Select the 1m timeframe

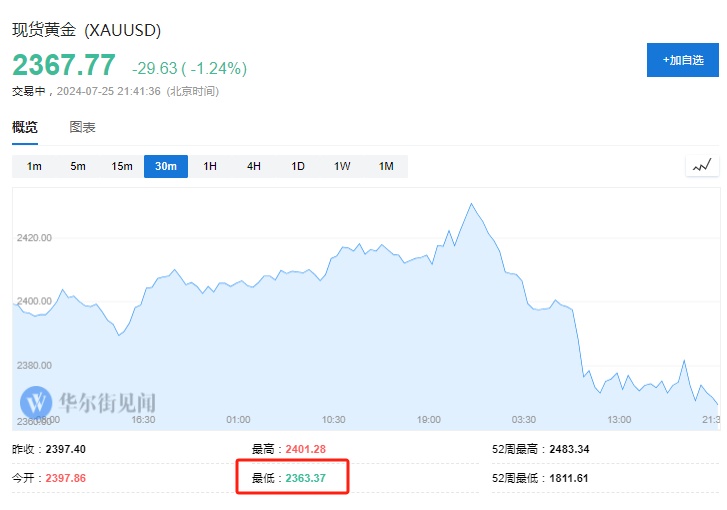click(34, 166)
